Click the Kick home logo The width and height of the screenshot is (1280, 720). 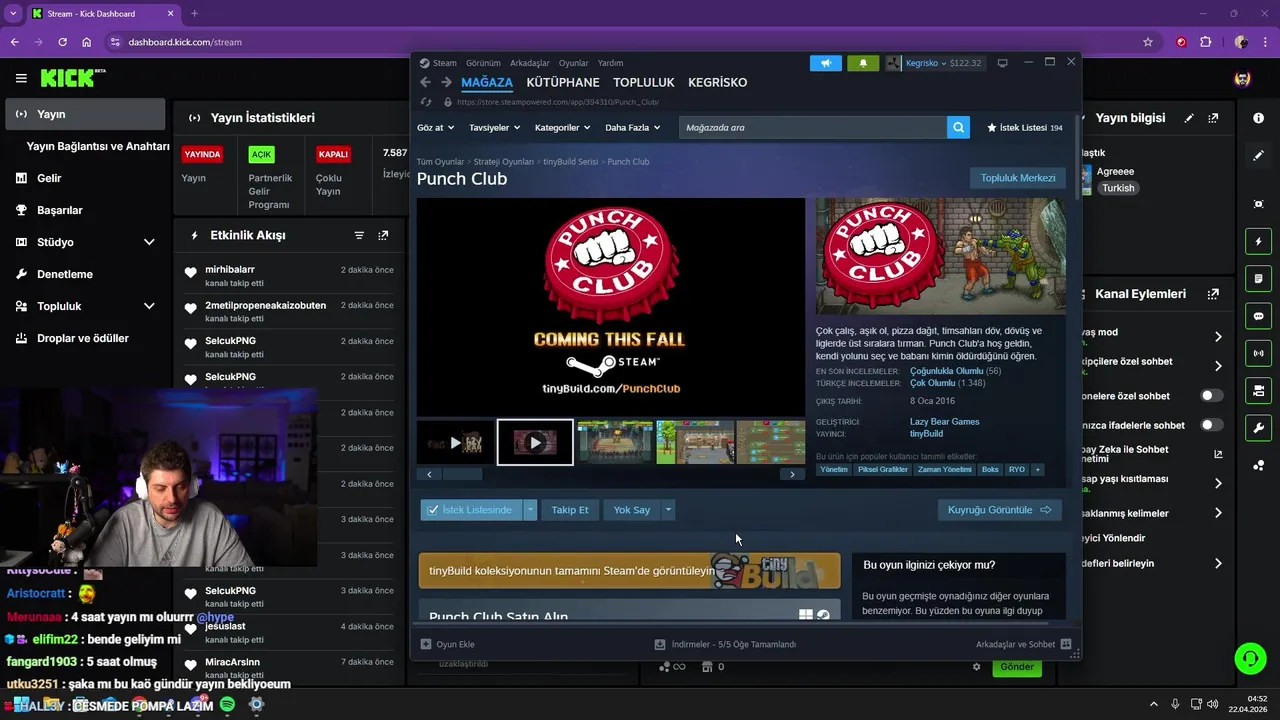pos(73,78)
